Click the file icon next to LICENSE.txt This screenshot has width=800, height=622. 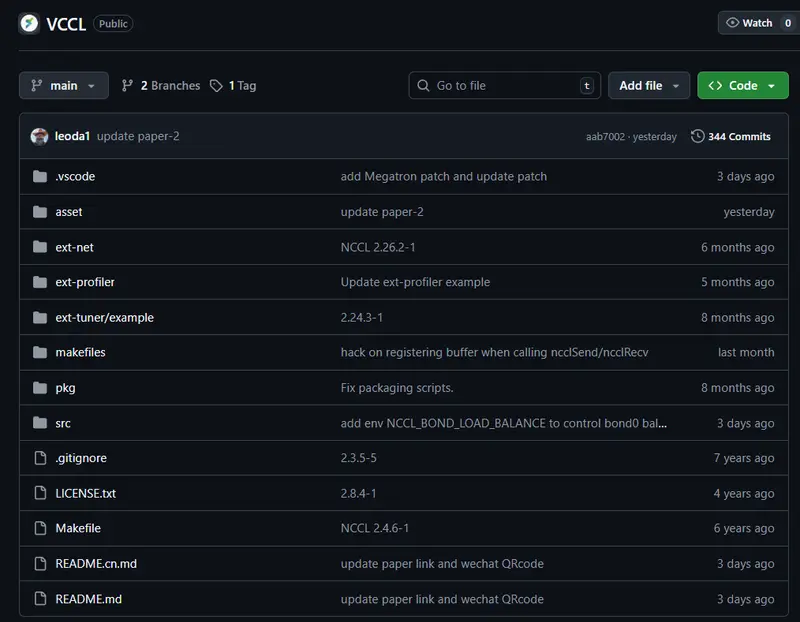click(40, 493)
